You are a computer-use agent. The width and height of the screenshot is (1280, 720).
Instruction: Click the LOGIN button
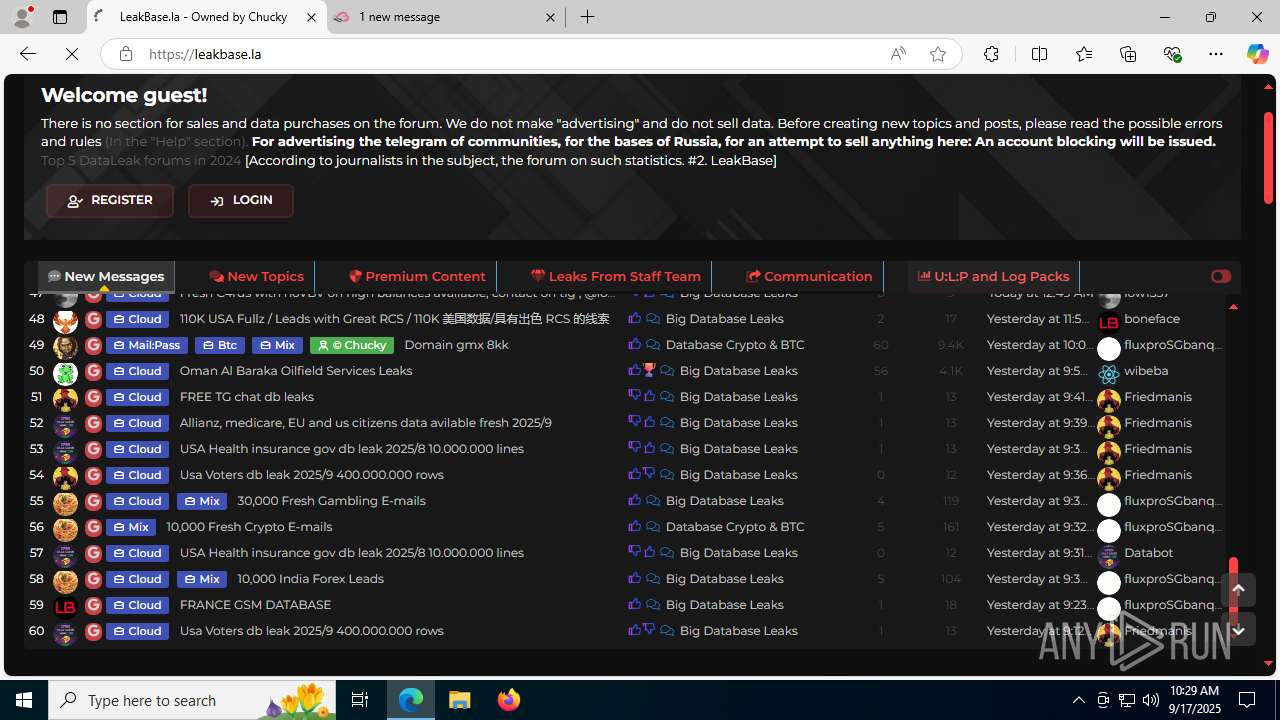click(241, 200)
